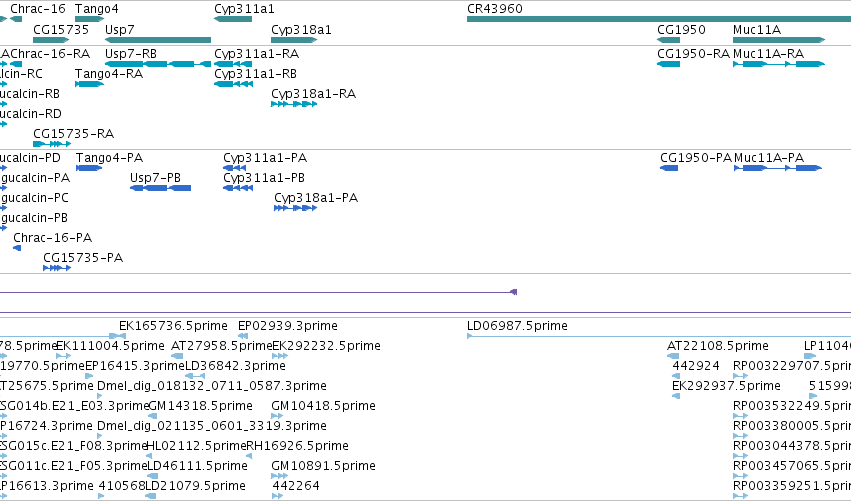Select the LD06987.5prime EST feature
This screenshot has width=851, height=501.
point(659,337)
